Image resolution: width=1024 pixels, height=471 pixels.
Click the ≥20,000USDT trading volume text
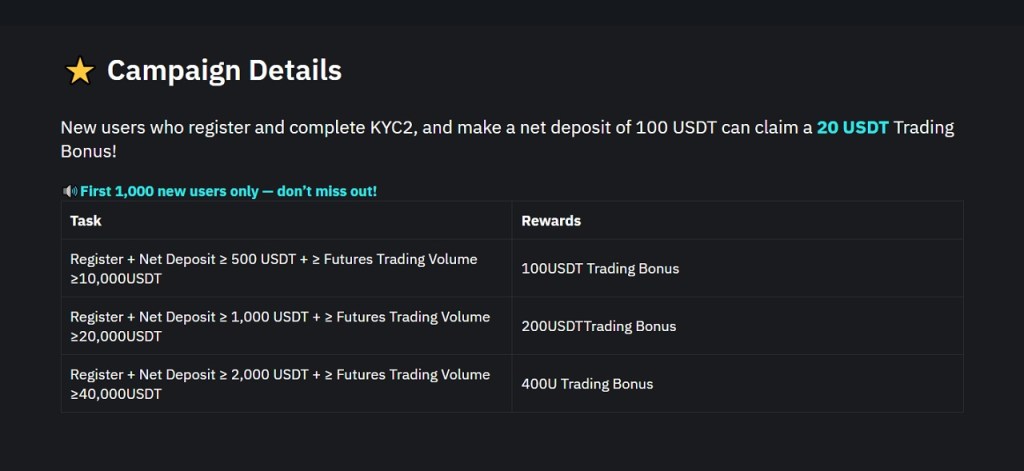115,336
